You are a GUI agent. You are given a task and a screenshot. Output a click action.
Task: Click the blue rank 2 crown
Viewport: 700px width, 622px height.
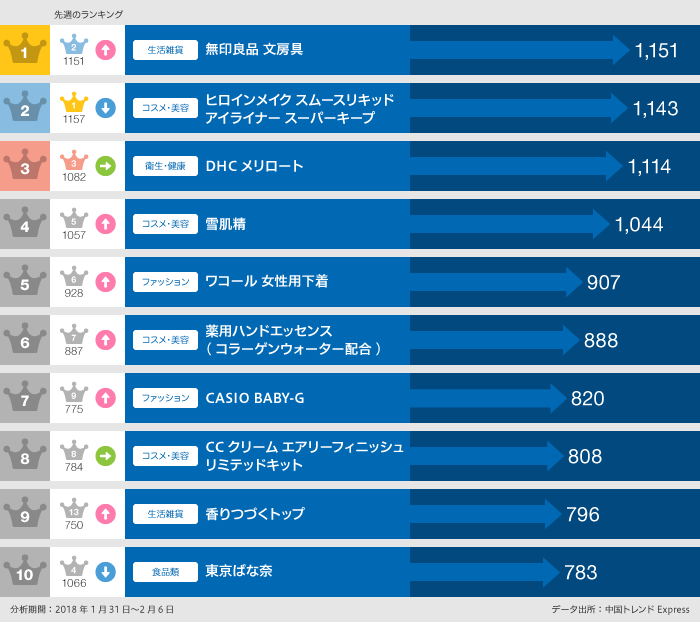tap(24, 108)
